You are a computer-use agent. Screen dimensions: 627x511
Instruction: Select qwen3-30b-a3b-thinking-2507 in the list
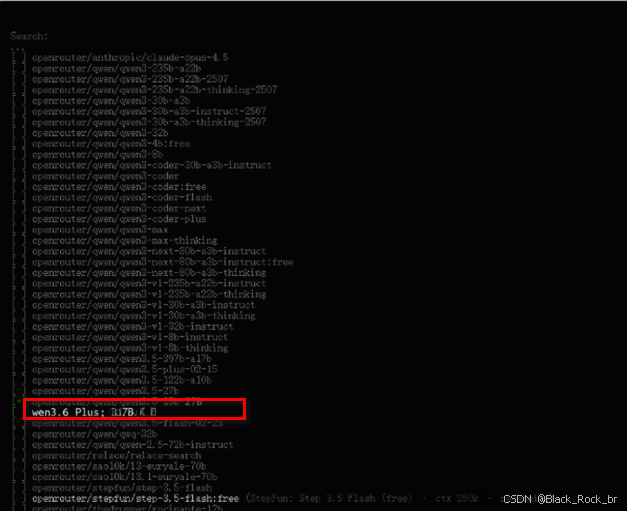149,122
